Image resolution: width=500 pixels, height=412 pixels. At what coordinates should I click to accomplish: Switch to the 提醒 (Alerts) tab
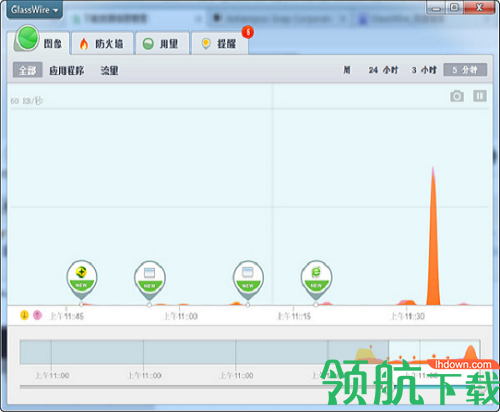point(220,43)
